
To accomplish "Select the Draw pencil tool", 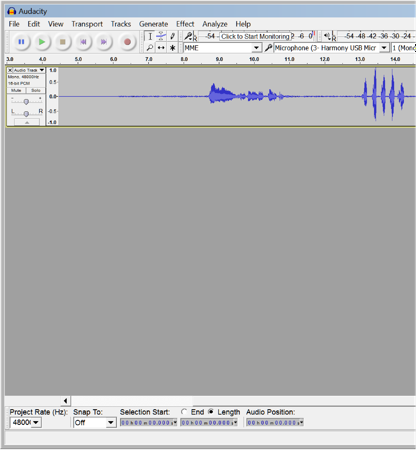I will [172, 36].
